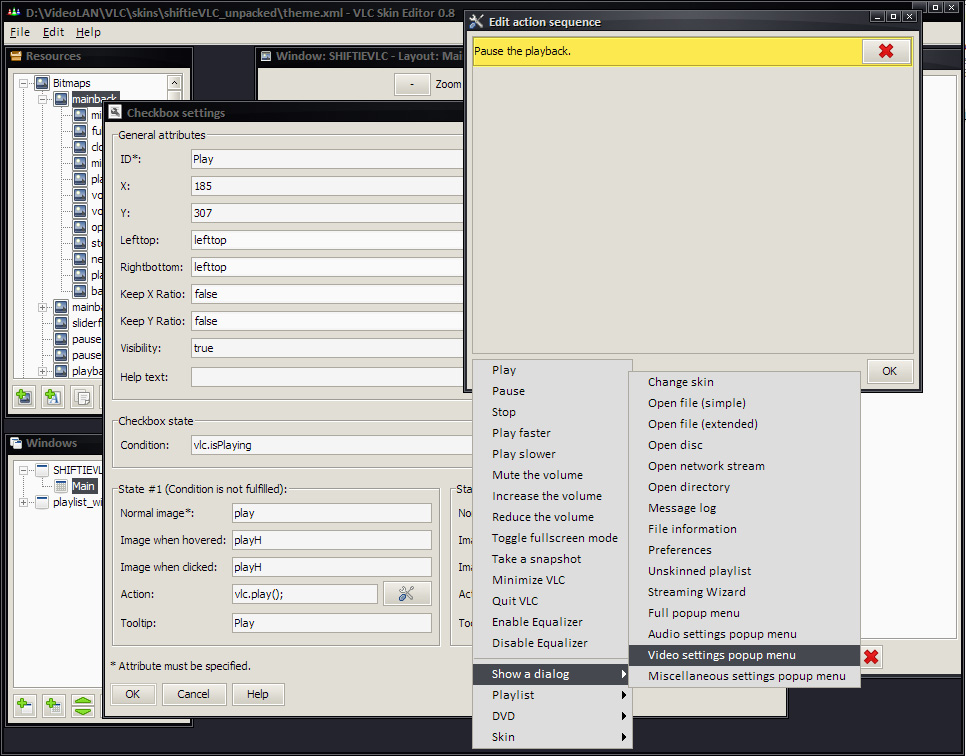Viewport: 966px width, 756px height.
Task: Click Help button in Checkbox settings dialog
Action: tap(258, 694)
